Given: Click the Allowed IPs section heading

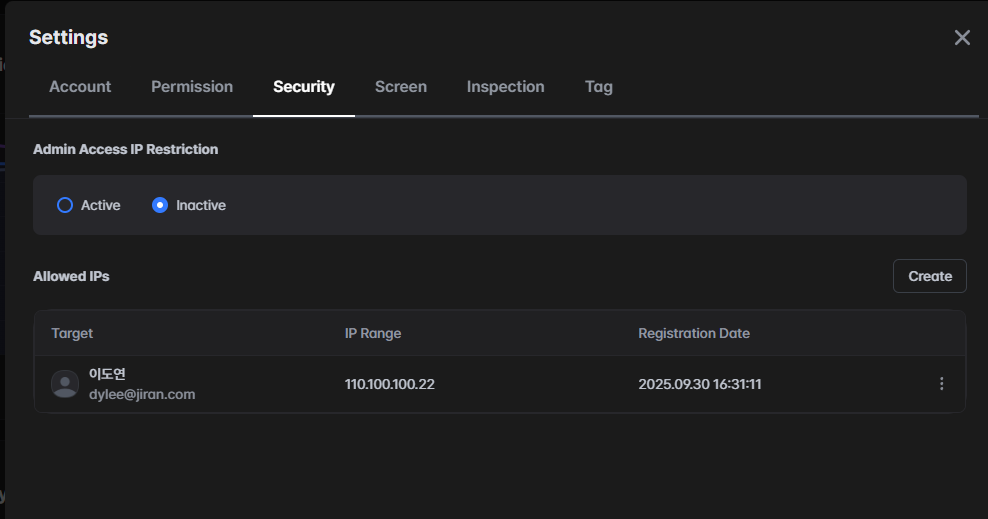Looking at the screenshot, I should tap(71, 276).
